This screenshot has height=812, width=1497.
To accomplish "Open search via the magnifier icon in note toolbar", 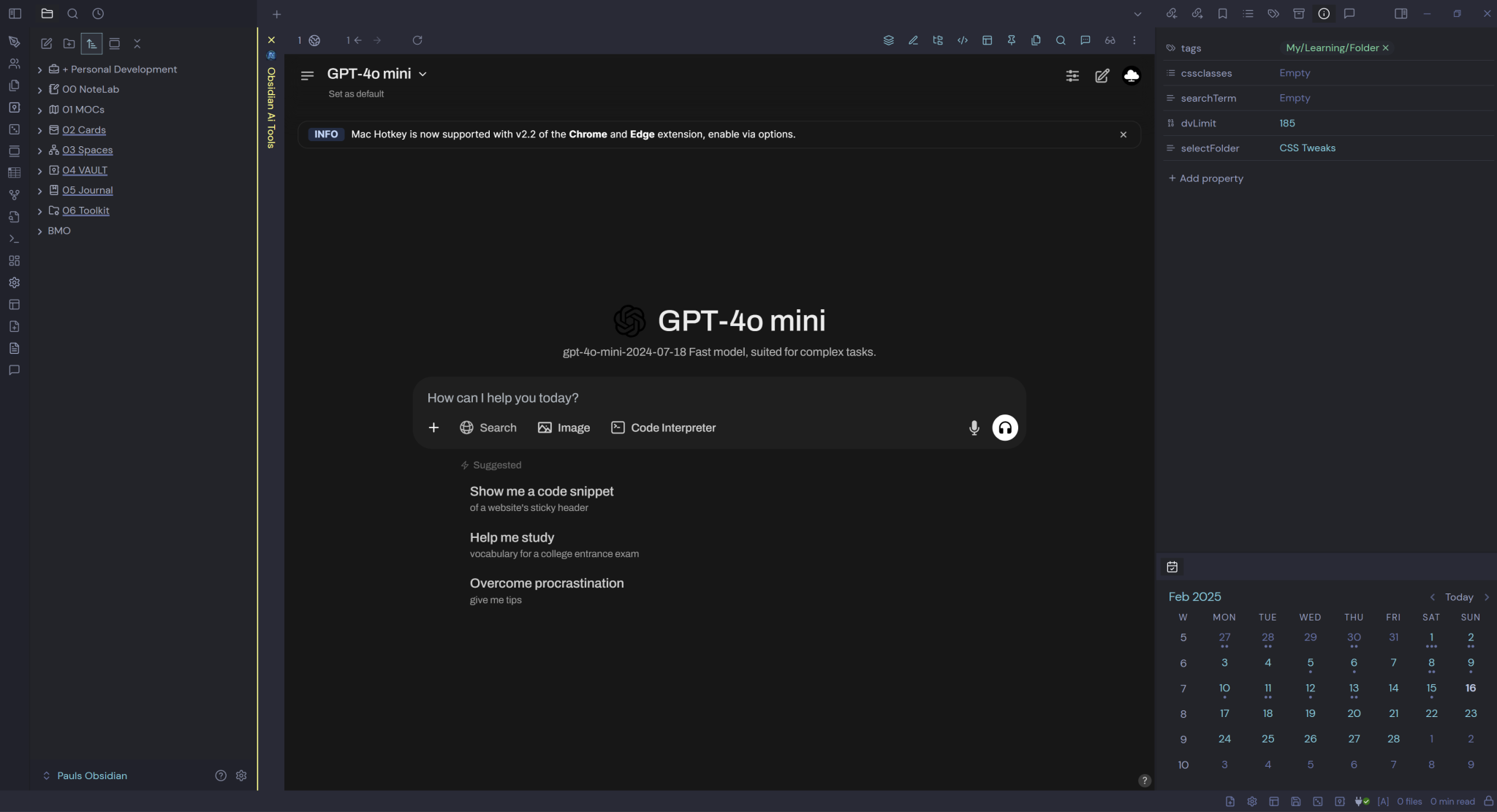I will [1061, 40].
